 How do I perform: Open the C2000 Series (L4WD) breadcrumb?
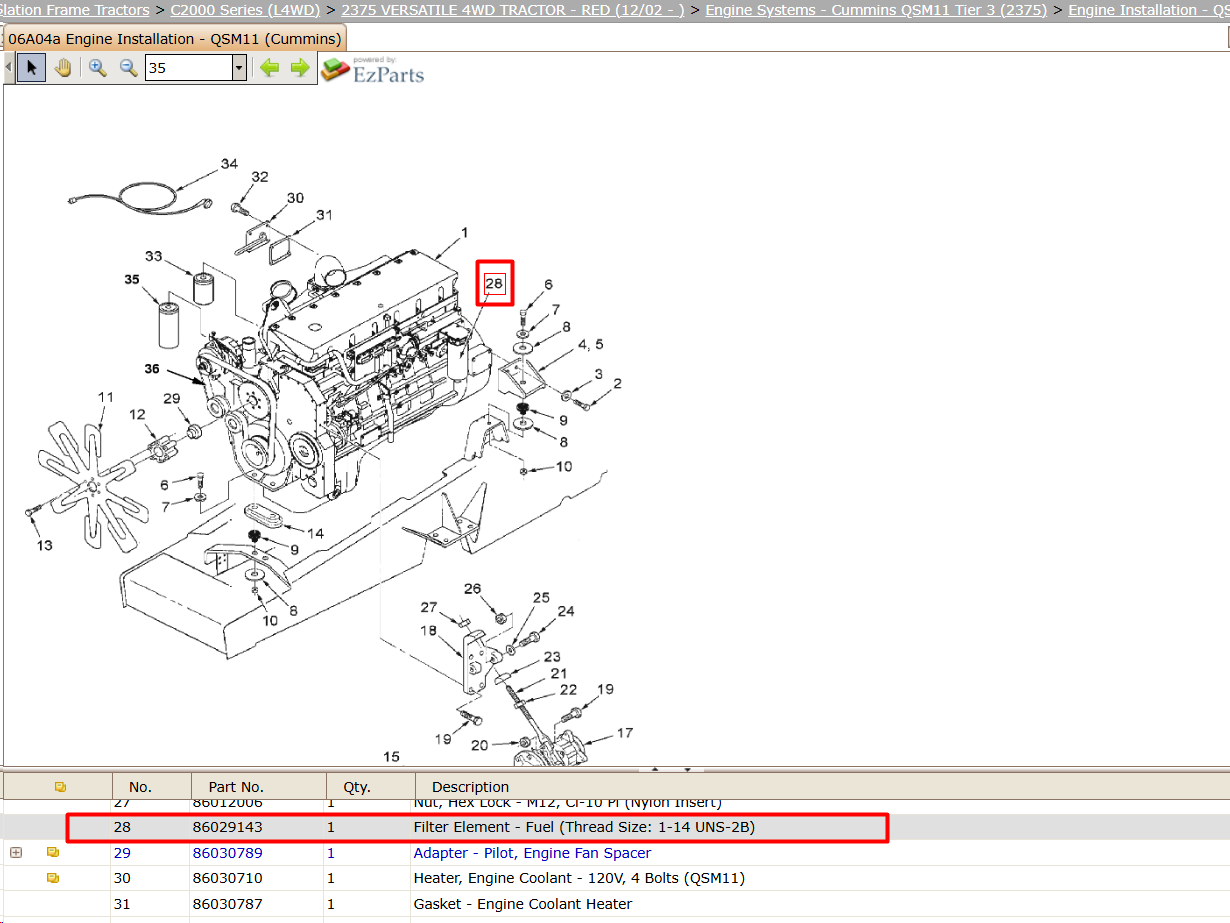[244, 10]
